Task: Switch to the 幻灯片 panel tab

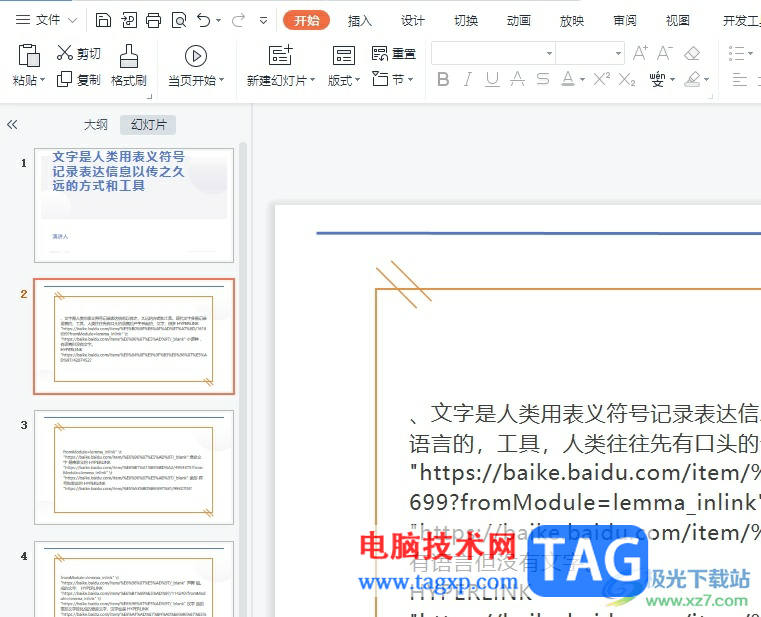Action: (148, 125)
